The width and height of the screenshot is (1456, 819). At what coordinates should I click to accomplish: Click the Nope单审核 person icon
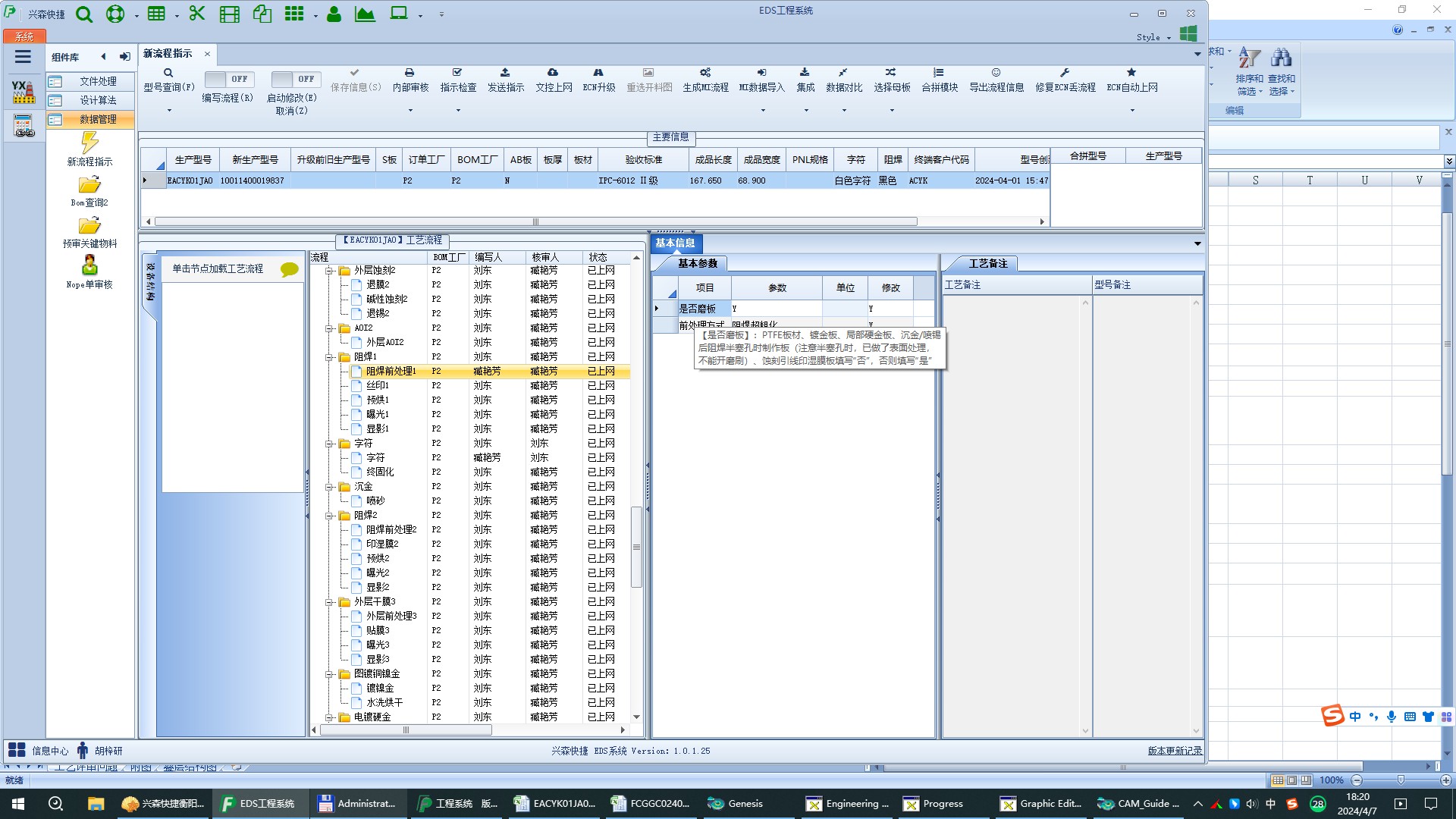(89, 265)
